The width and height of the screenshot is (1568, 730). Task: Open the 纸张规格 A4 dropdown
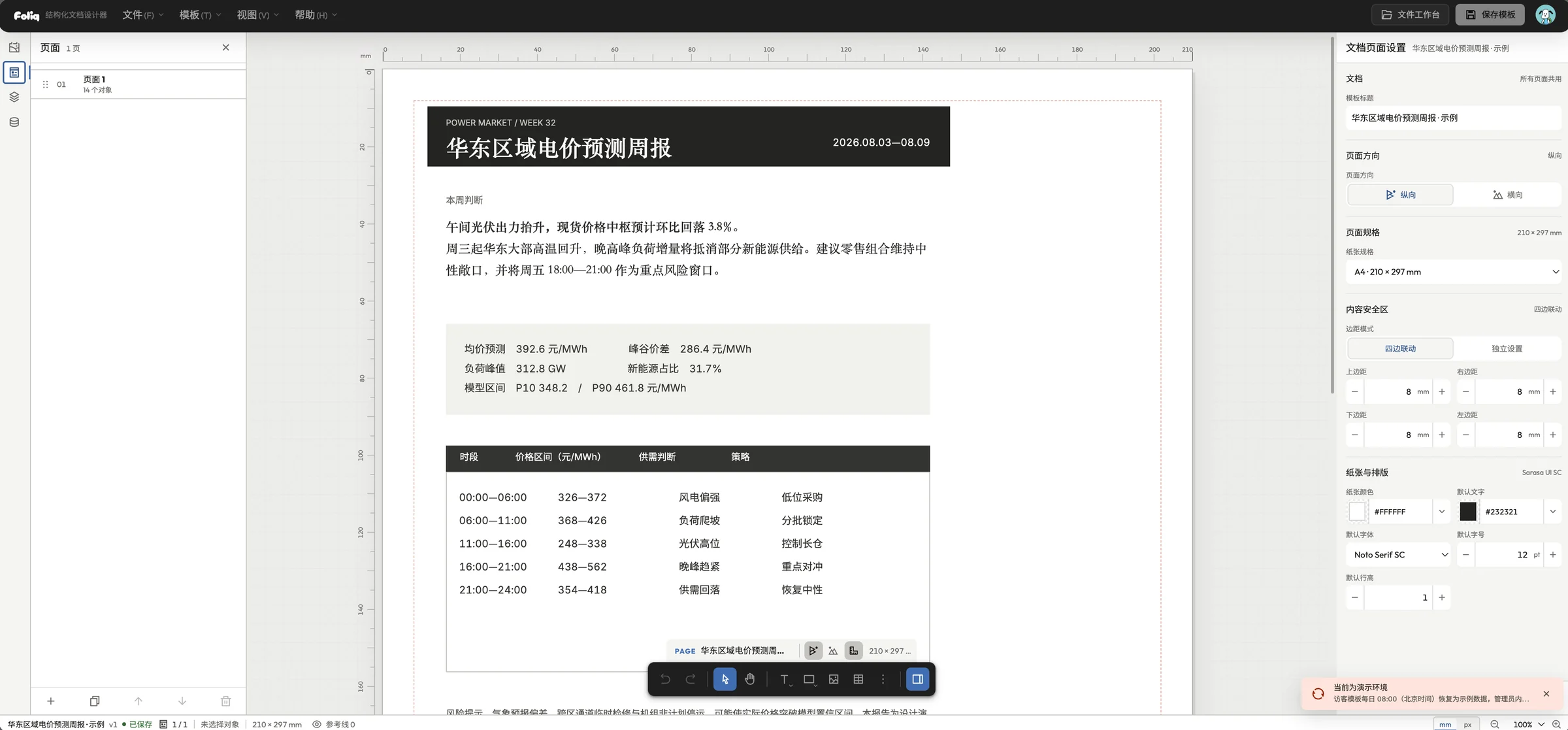click(x=1453, y=272)
